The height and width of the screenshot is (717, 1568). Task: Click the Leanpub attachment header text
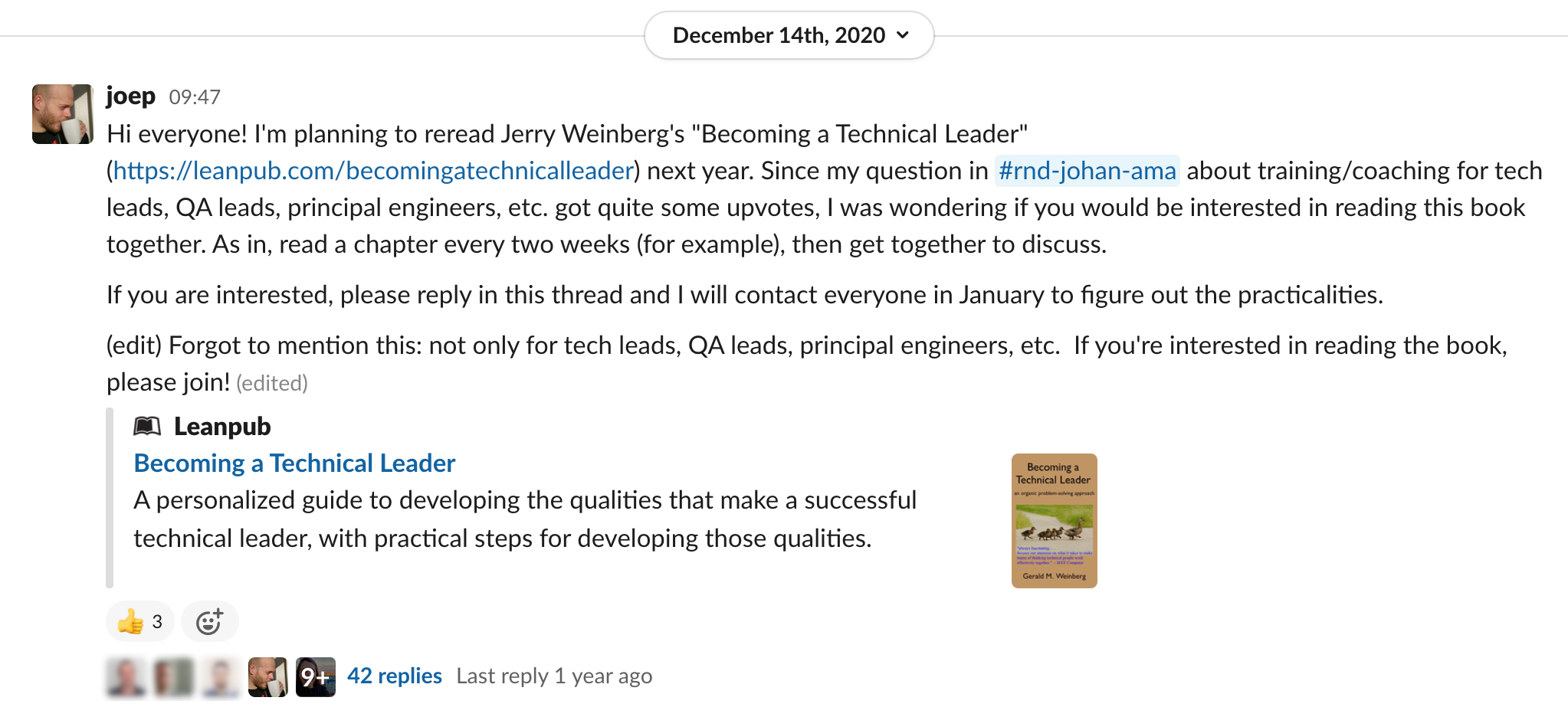[222, 426]
